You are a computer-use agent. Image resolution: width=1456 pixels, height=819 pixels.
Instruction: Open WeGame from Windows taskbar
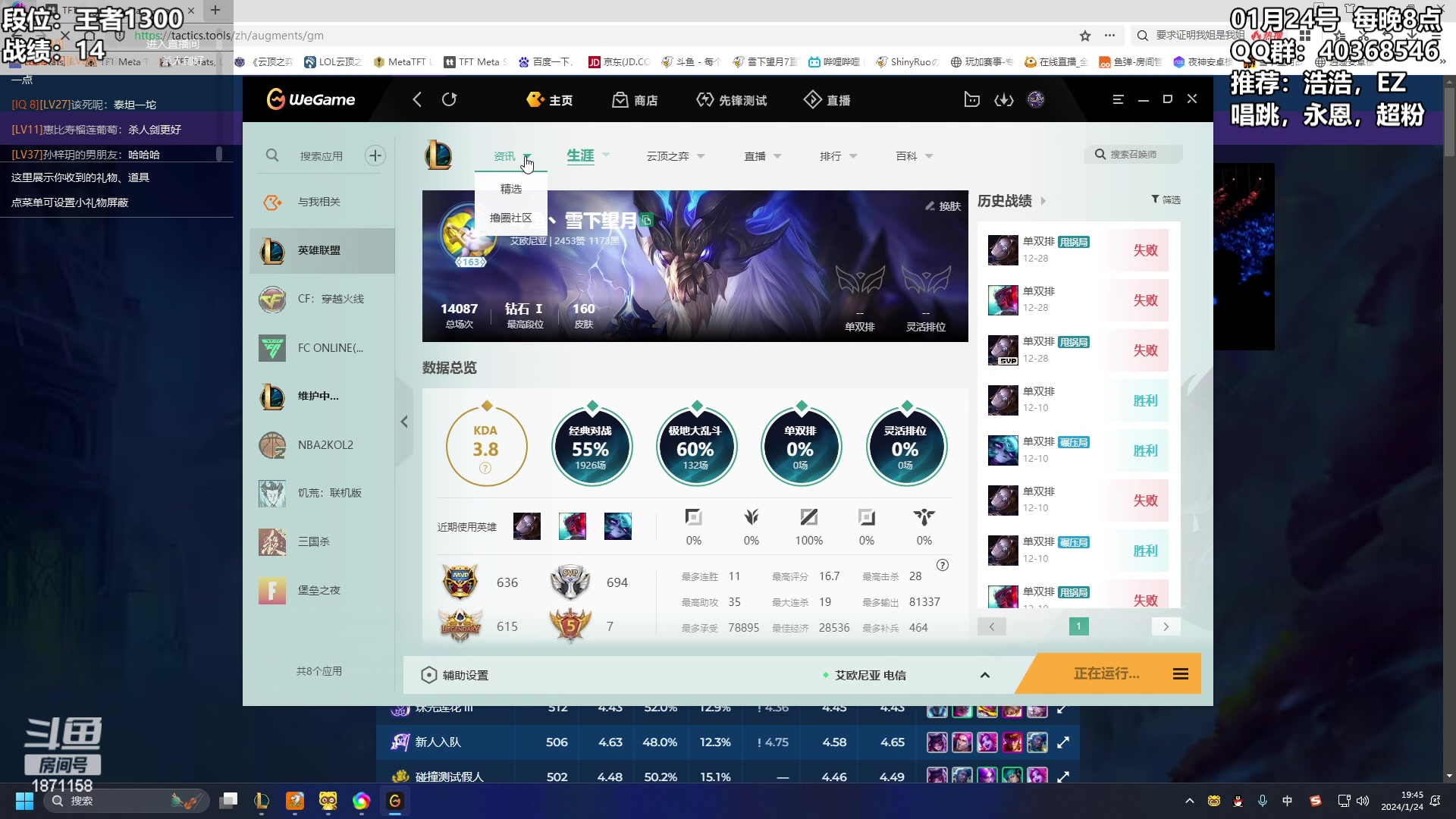coord(395,801)
